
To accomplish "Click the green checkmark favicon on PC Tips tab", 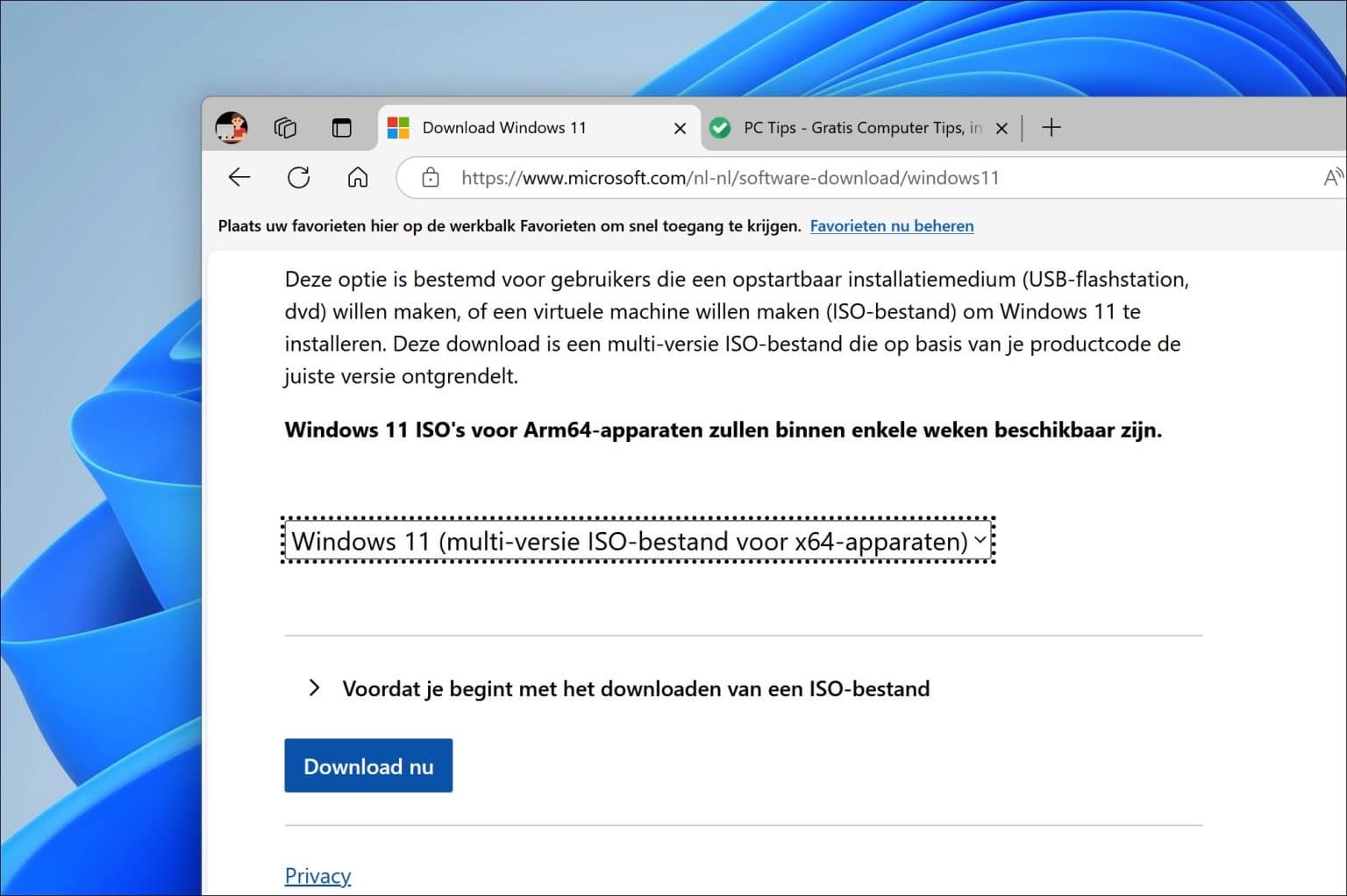I will (x=721, y=127).
